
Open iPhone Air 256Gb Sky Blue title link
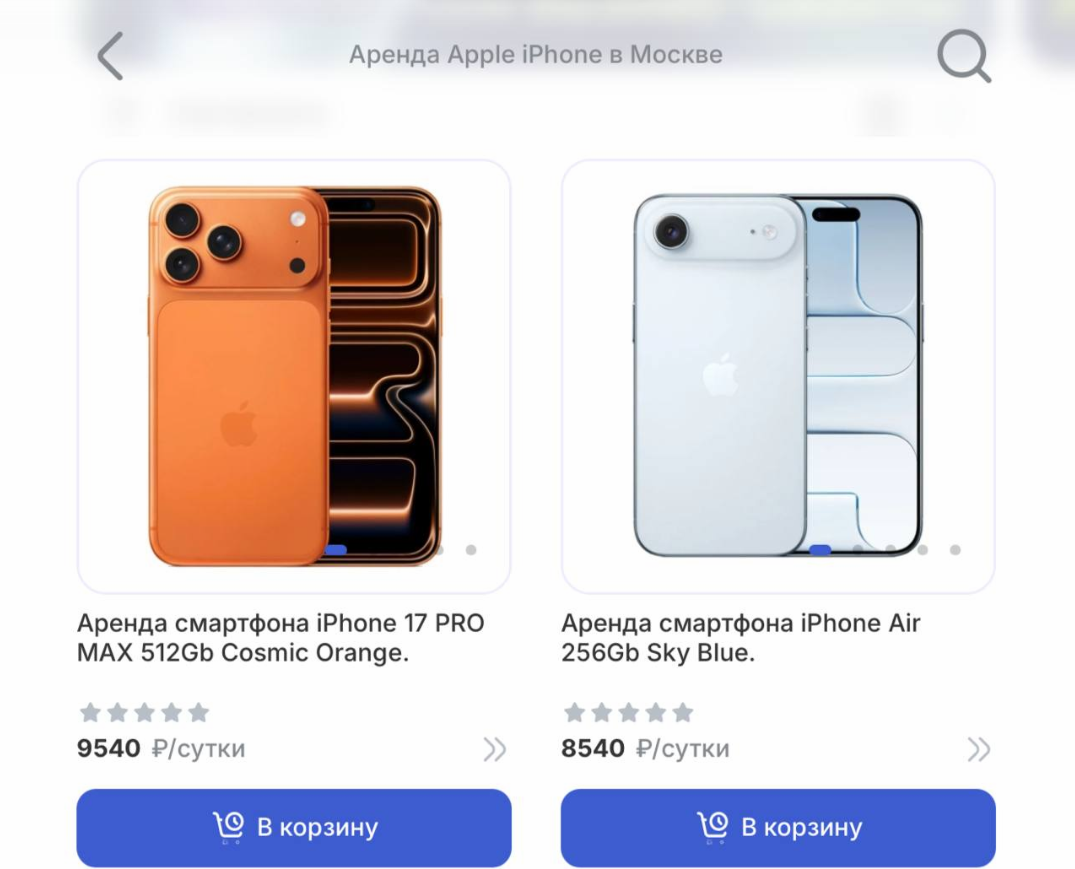tap(740, 637)
